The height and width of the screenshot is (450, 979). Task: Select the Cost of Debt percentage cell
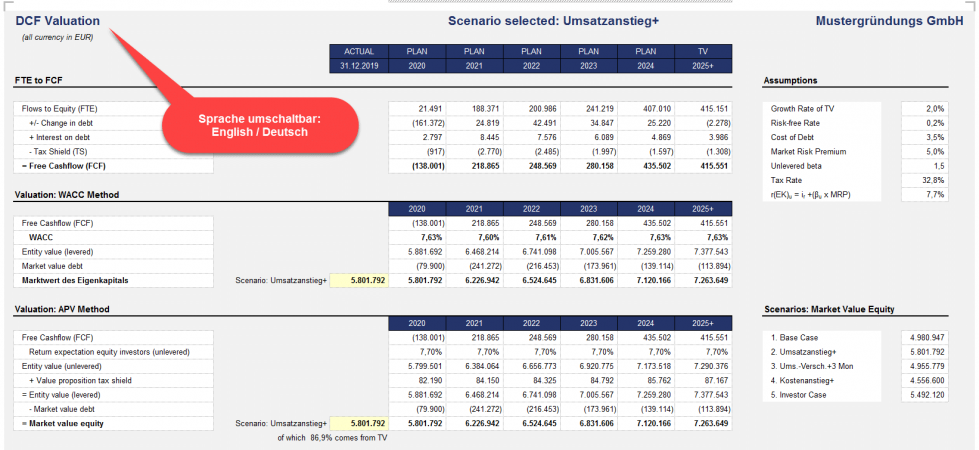click(x=922, y=136)
